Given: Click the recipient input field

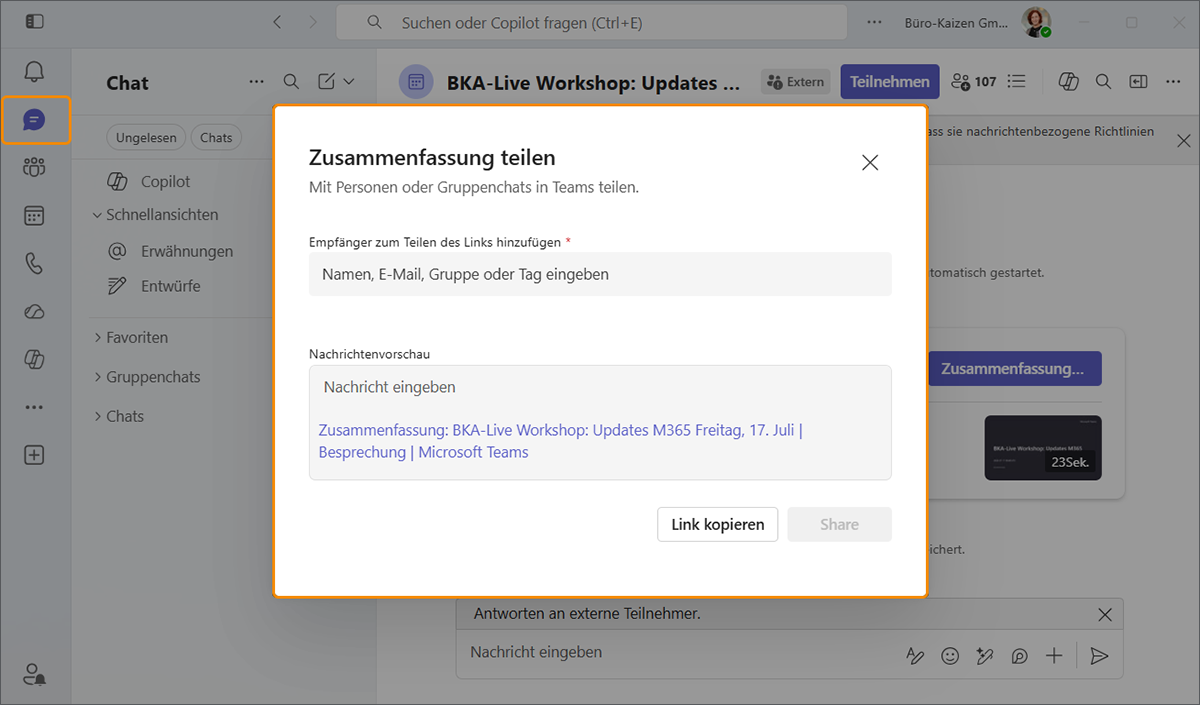Looking at the screenshot, I should (x=600, y=274).
